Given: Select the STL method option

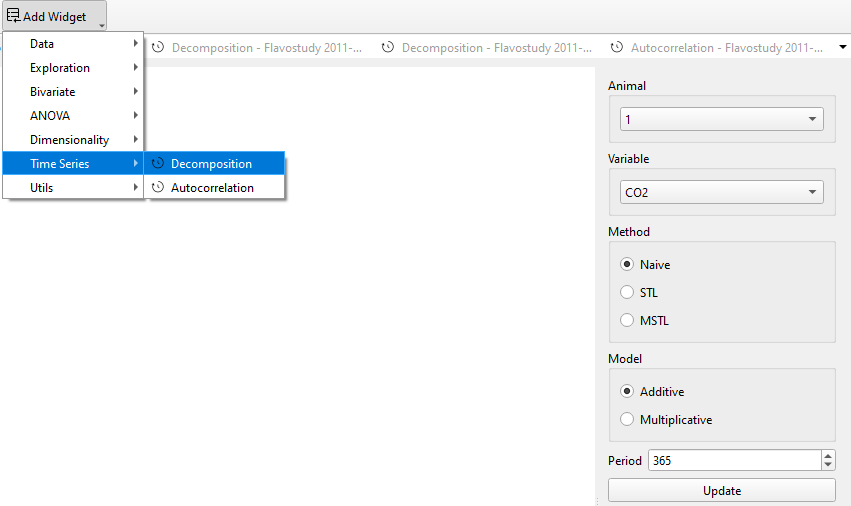Looking at the screenshot, I should 628,293.
